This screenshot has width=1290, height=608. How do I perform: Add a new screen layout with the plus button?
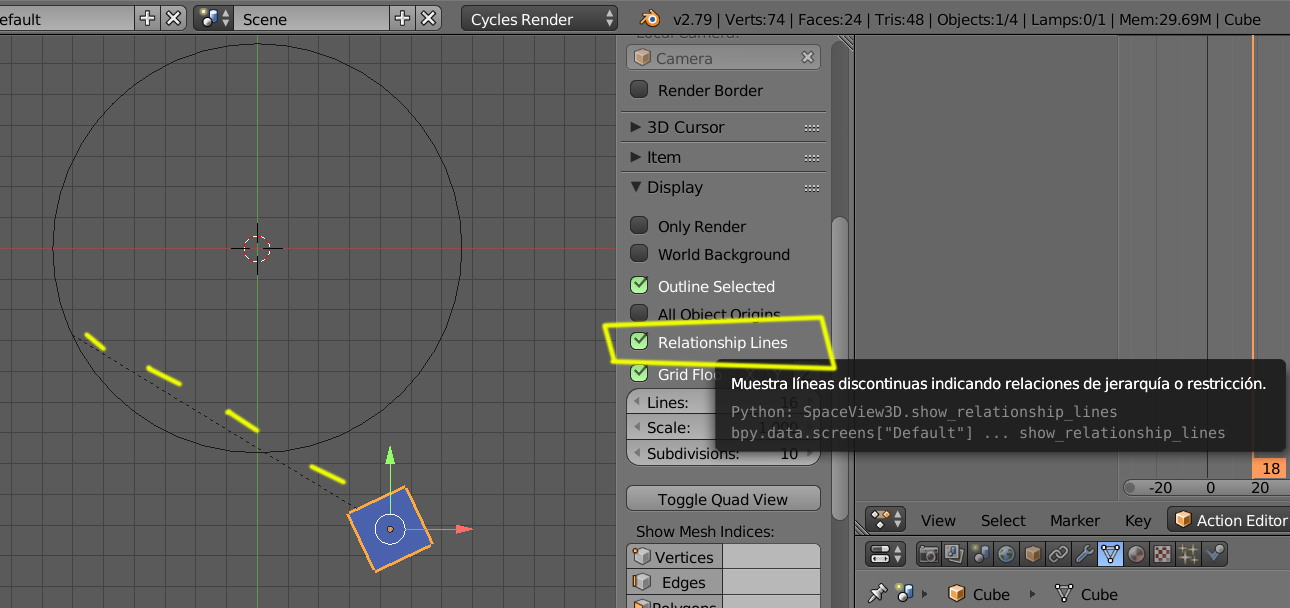(x=147, y=18)
